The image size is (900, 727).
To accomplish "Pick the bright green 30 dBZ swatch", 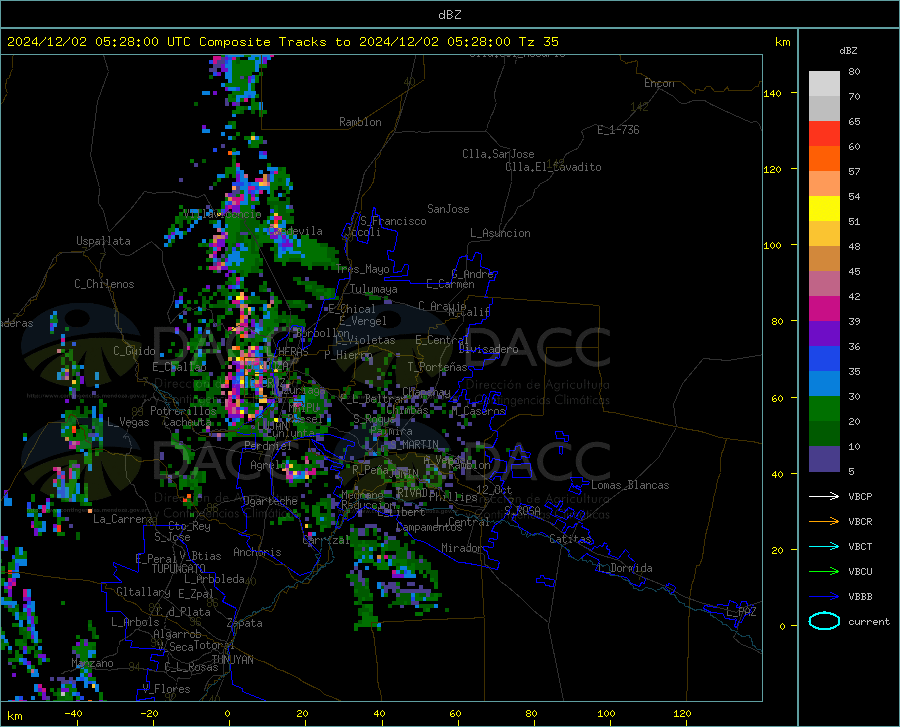I will click(824, 409).
